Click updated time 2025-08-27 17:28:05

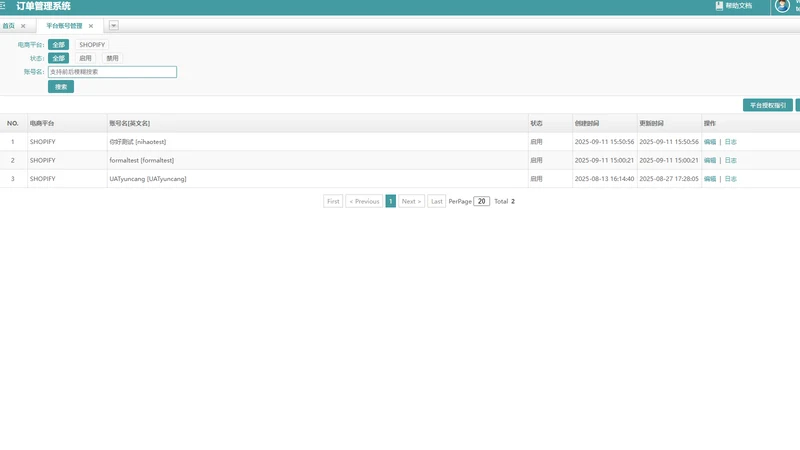pos(669,179)
